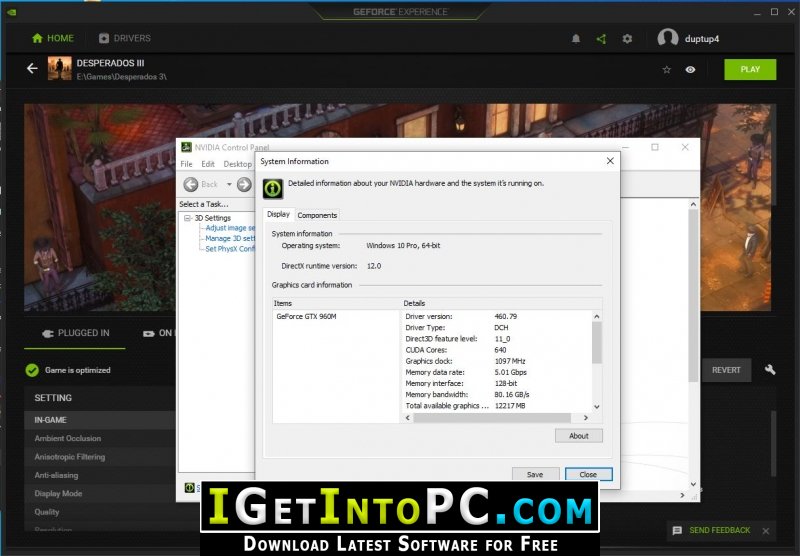Open the settings gear icon

click(x=627, y=39)
